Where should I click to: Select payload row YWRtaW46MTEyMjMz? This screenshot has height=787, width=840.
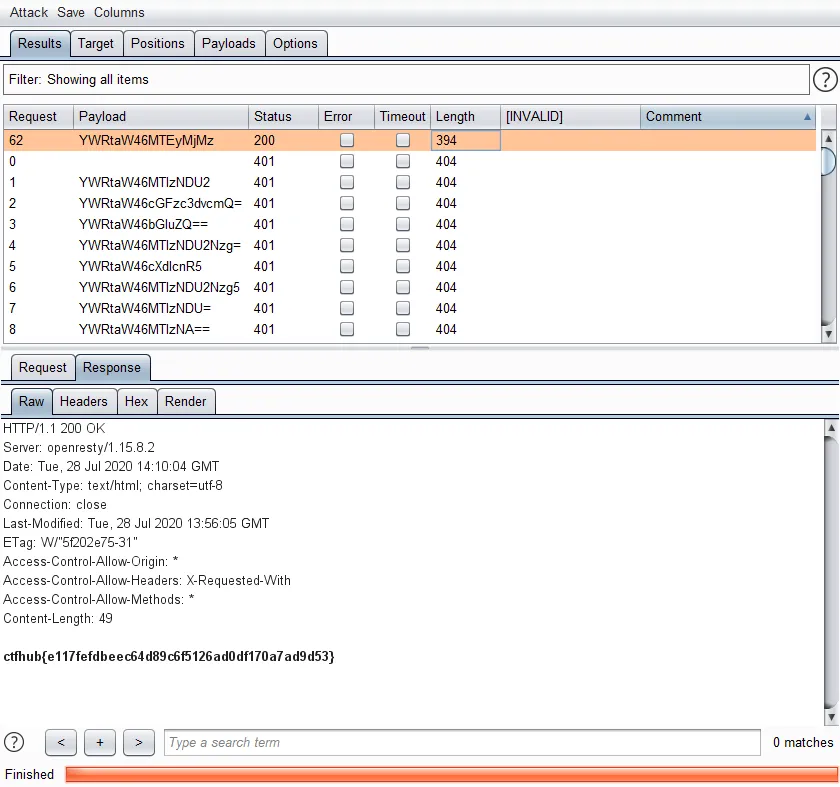point(410,140)
